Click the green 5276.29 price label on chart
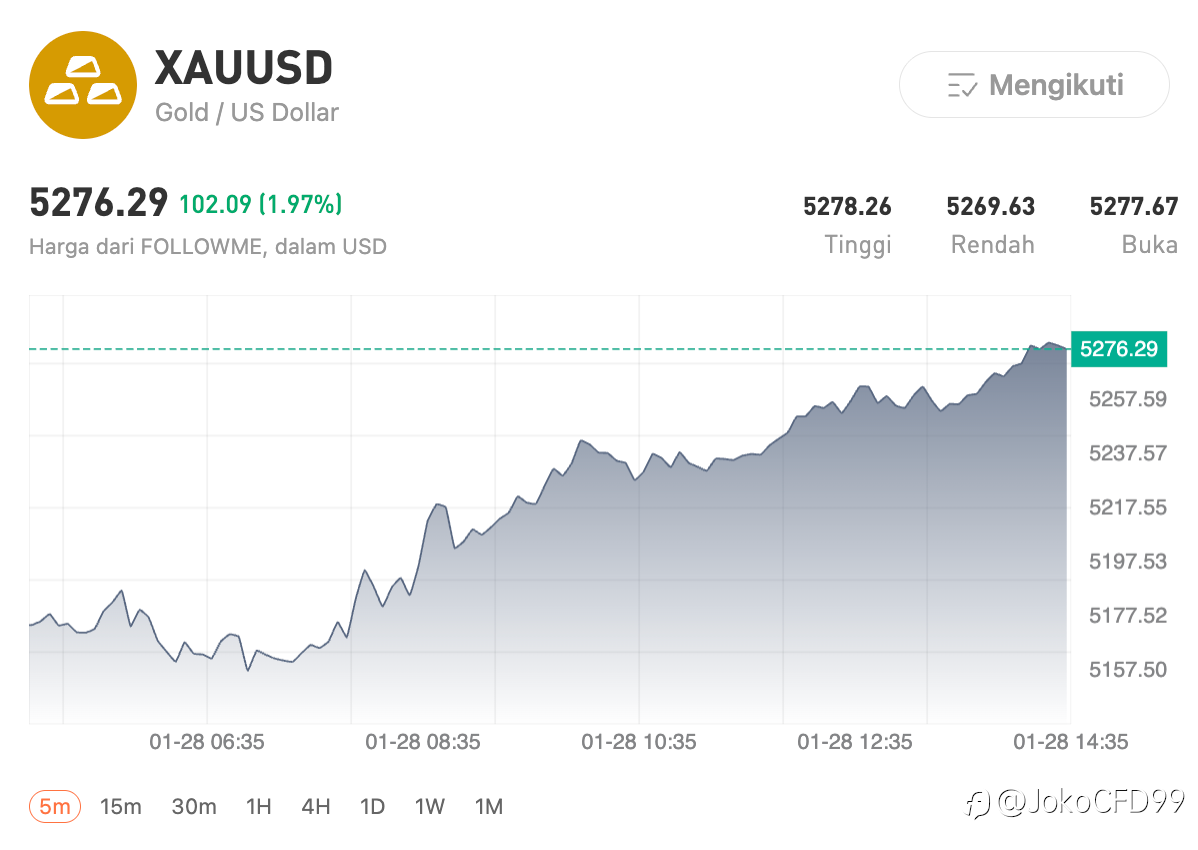 click(x=1118, y=349)
